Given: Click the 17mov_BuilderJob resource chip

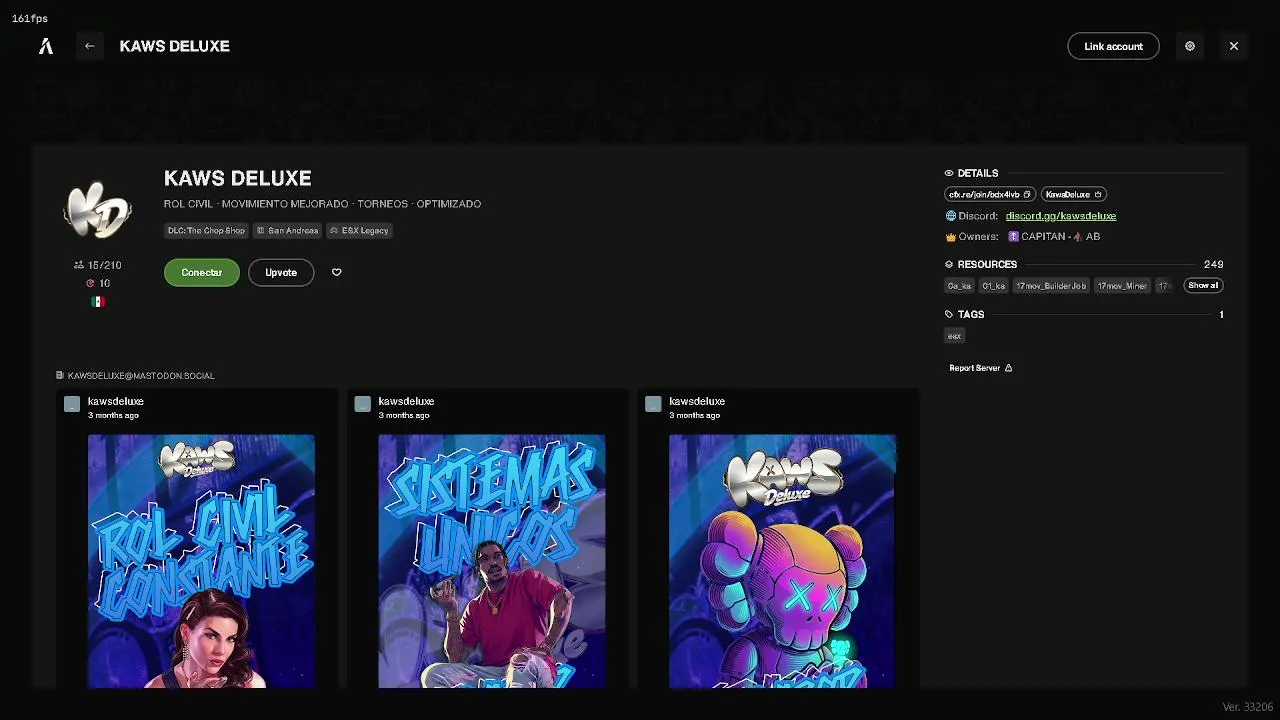Looking at the screenshot, I should pyautogui.click(x=1051, y=286).
